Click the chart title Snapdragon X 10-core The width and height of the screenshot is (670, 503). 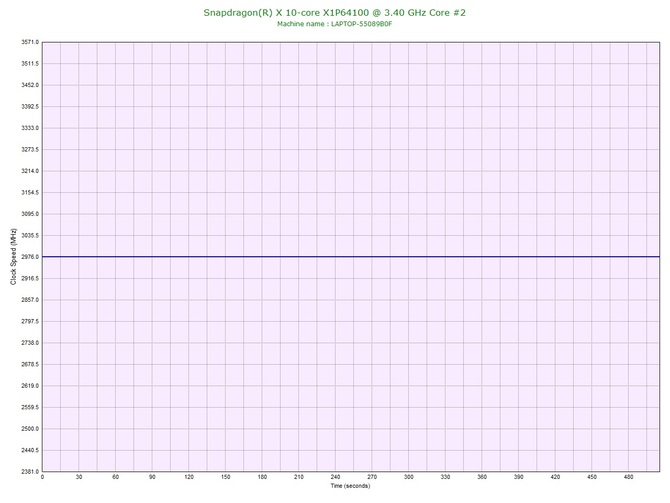tap(334, 13)
